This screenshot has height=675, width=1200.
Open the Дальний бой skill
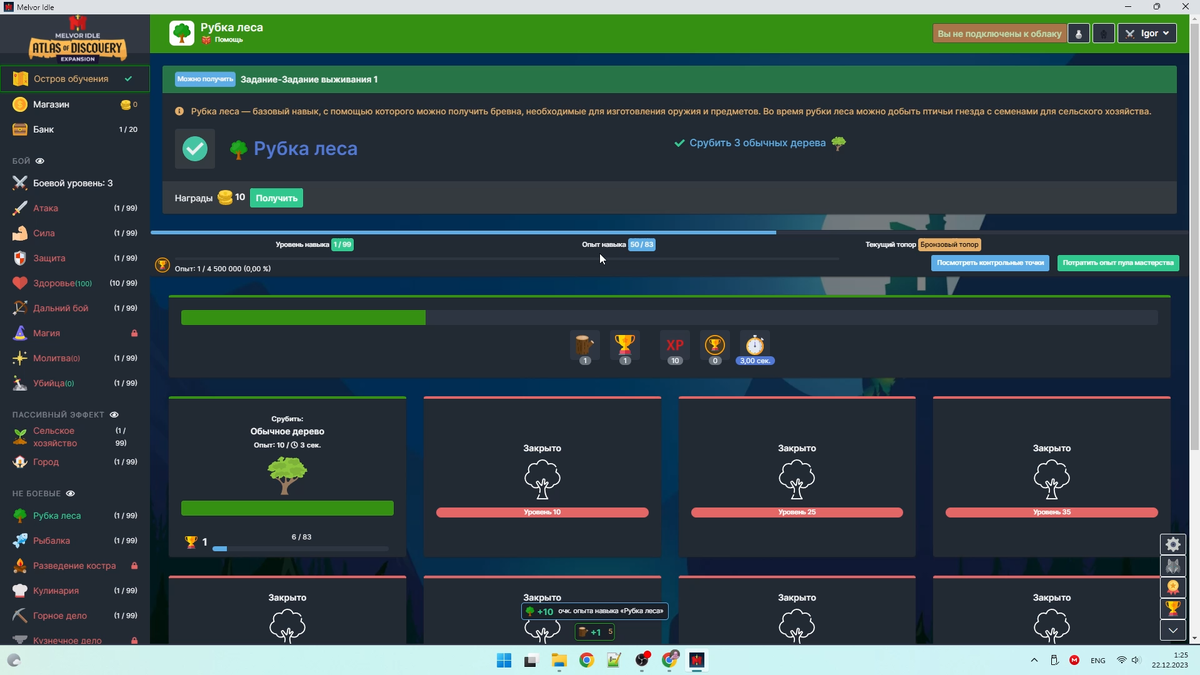click(x=75, y=308)
